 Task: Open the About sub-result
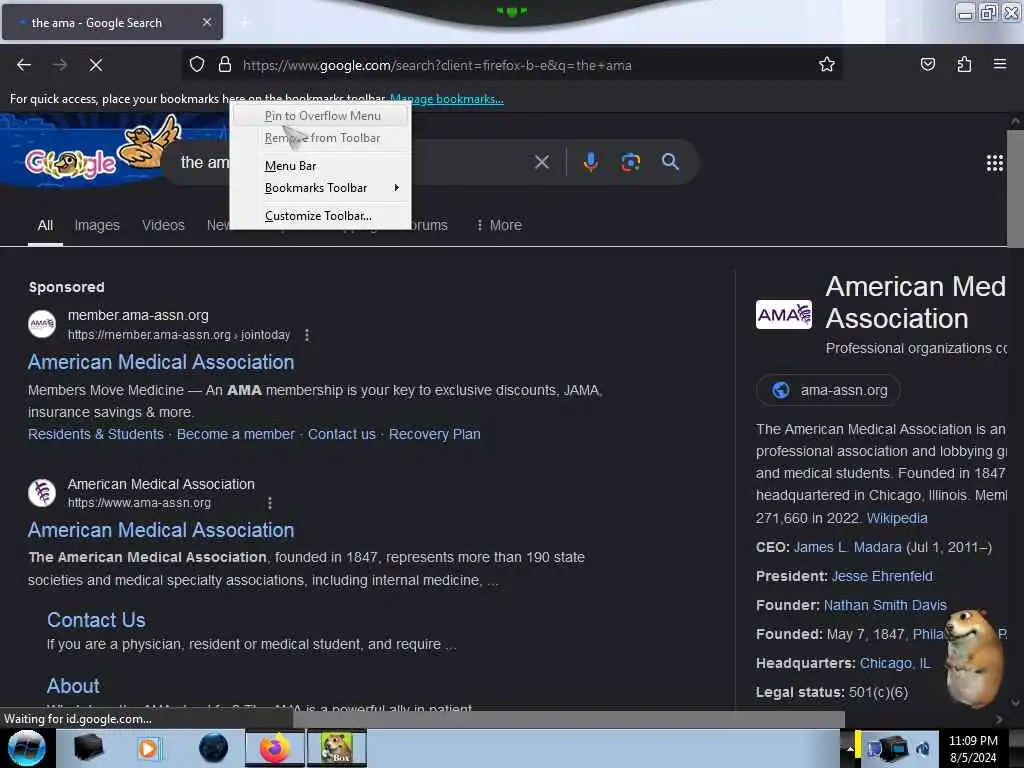click(73, 686)
